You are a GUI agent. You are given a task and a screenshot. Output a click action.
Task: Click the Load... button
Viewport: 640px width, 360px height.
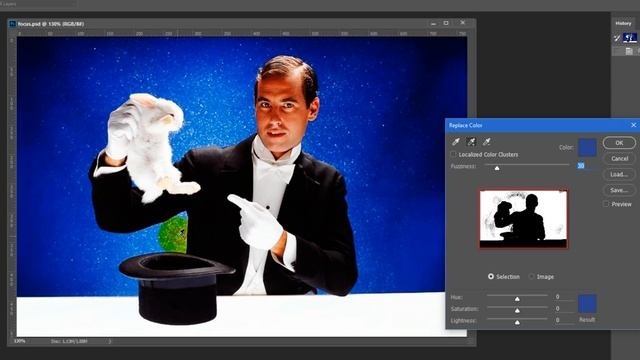coord(619,174)
